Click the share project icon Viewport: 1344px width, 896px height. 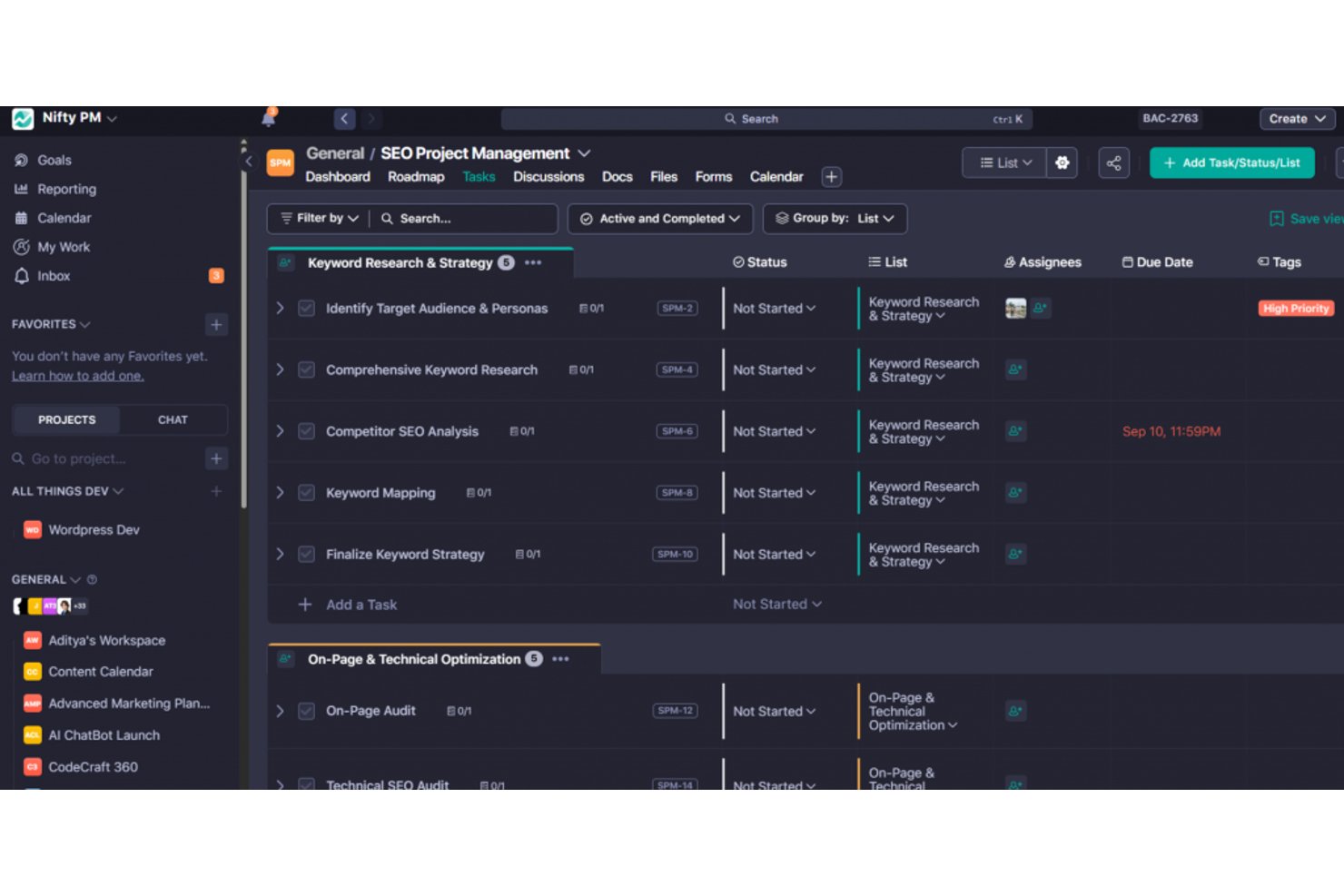pos(1113,162)
